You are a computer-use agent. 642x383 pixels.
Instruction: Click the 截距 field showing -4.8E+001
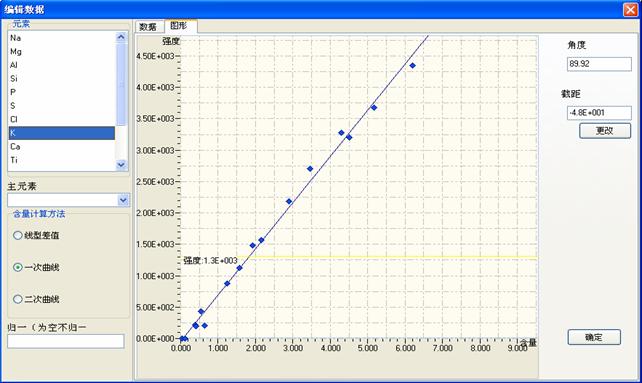coord(599,113)
